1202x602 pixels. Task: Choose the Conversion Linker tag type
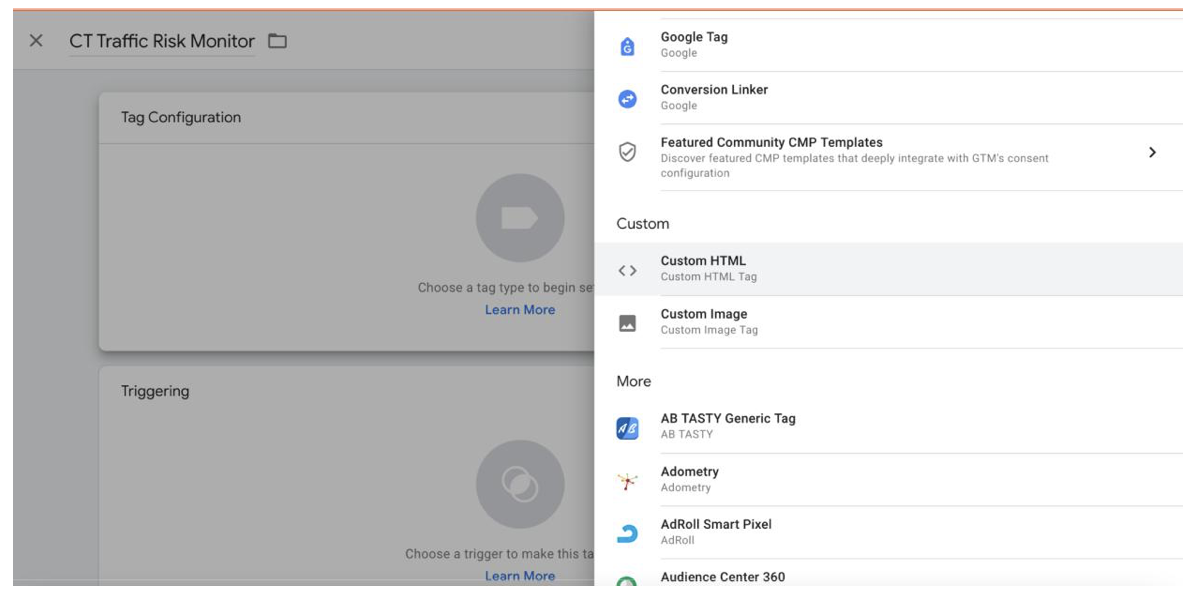point(888,98)
